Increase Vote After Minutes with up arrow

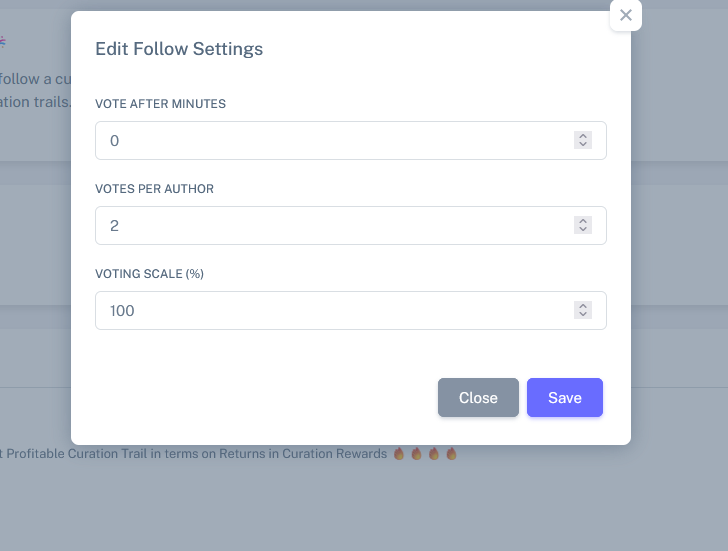(583, 136)
